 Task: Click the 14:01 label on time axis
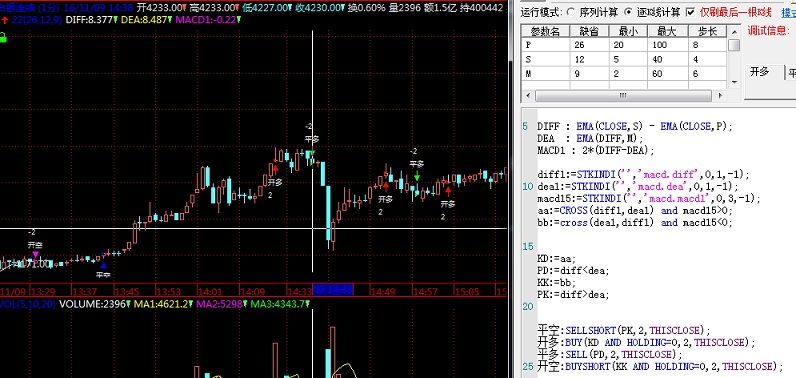pyautogui.click(x=209, y=292)
